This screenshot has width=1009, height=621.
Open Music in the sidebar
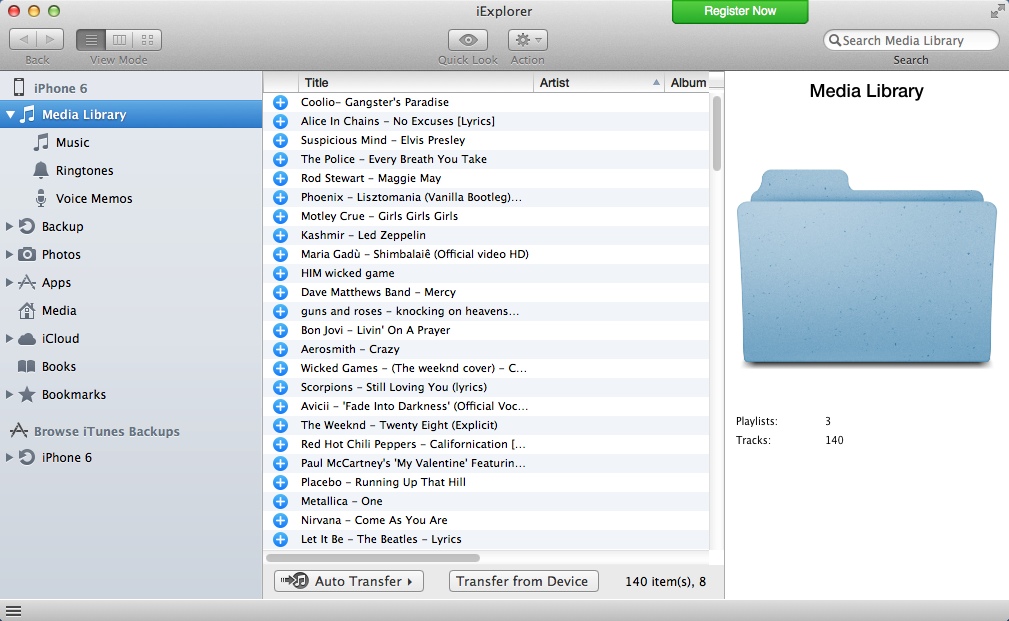pos(72,143)
